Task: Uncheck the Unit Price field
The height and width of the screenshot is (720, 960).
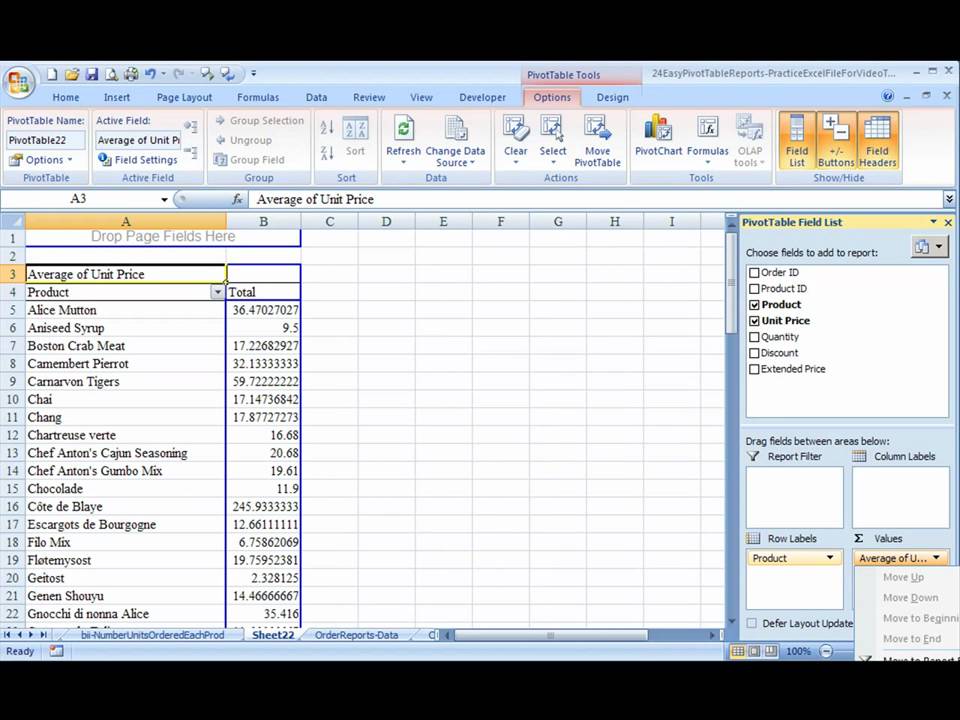Action: pyautogui.click(x=754, y=321)
